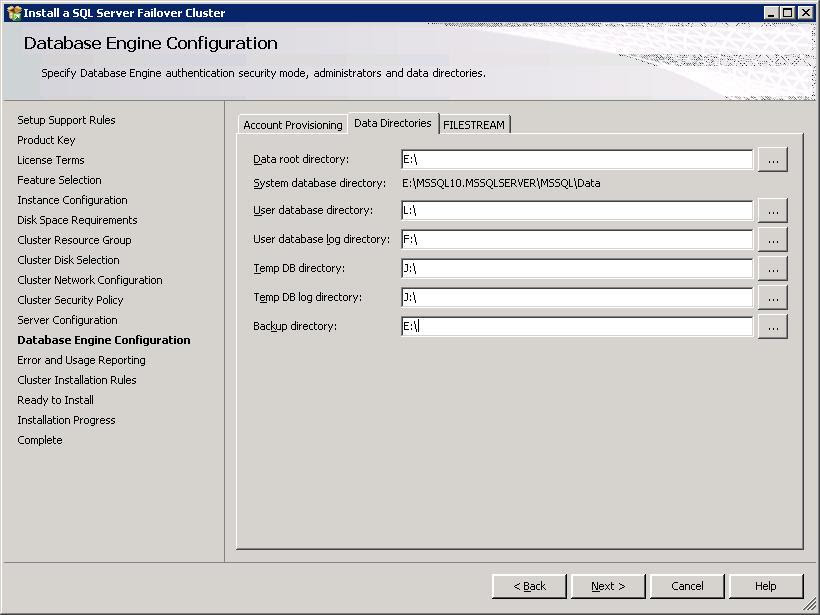Browse for the Temp DB log directory

pyautogui.click(x=773, y=298)
